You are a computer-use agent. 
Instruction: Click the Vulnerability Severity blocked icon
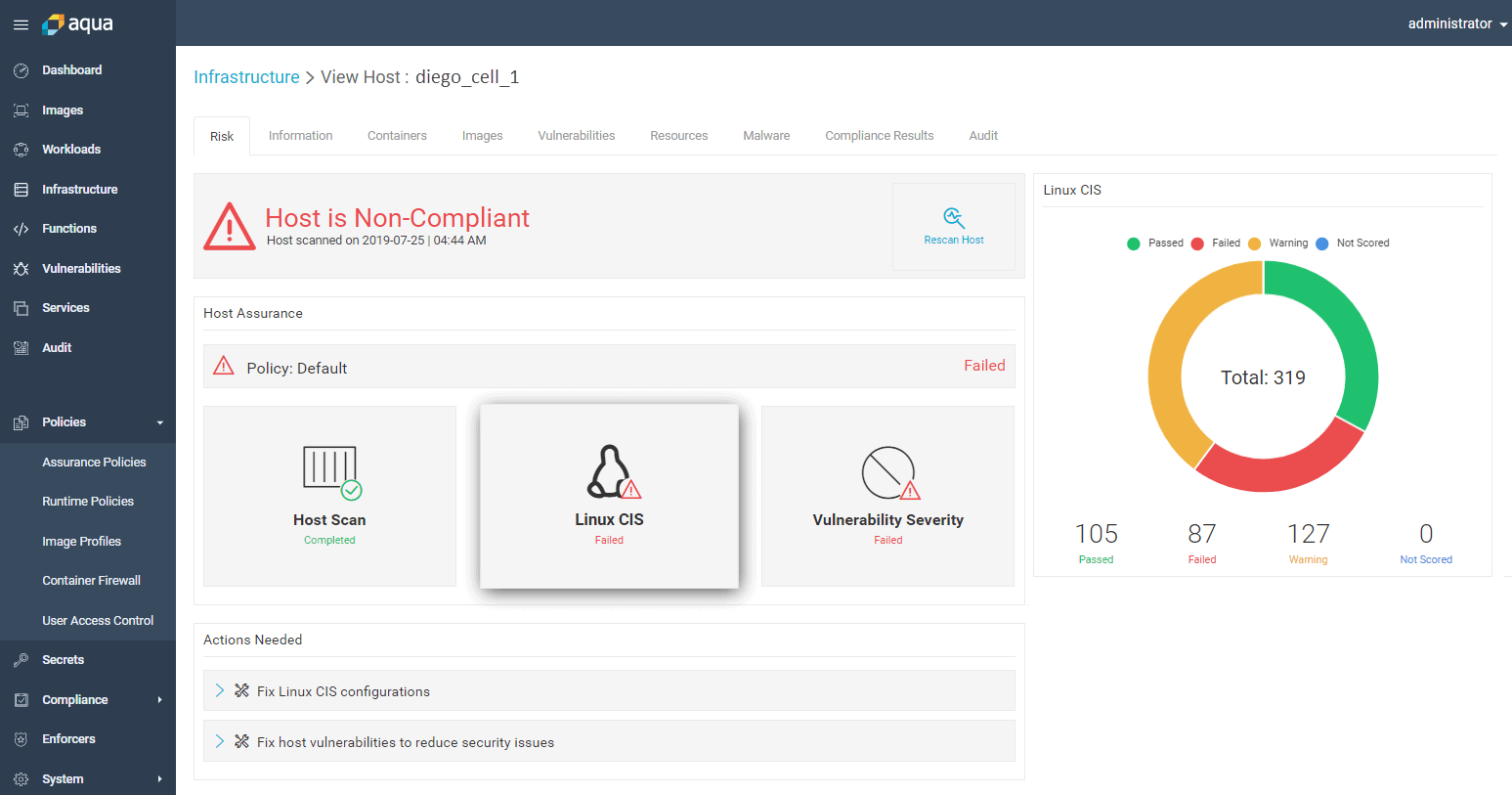pos(888,473)
